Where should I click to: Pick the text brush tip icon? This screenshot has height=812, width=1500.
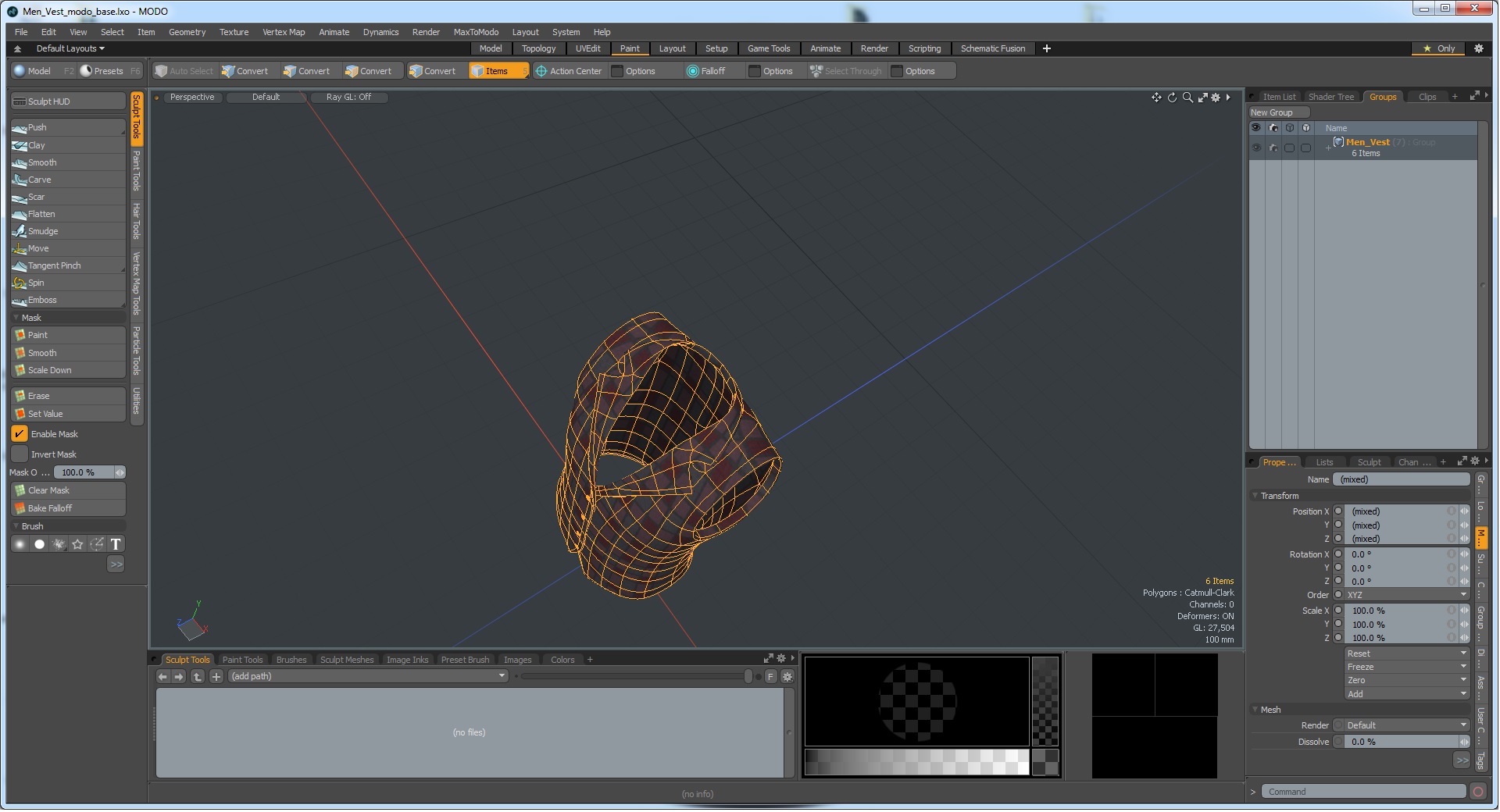tap(116, 544)
